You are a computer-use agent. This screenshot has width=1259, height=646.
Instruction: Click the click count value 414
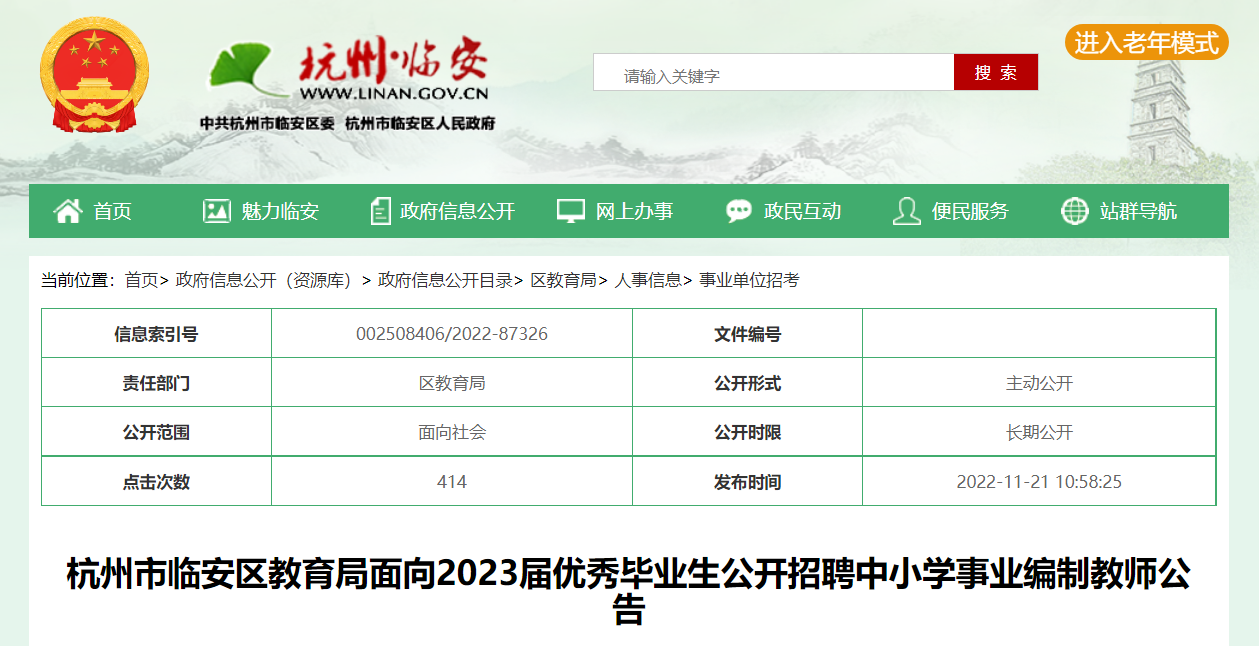[452, 481]
